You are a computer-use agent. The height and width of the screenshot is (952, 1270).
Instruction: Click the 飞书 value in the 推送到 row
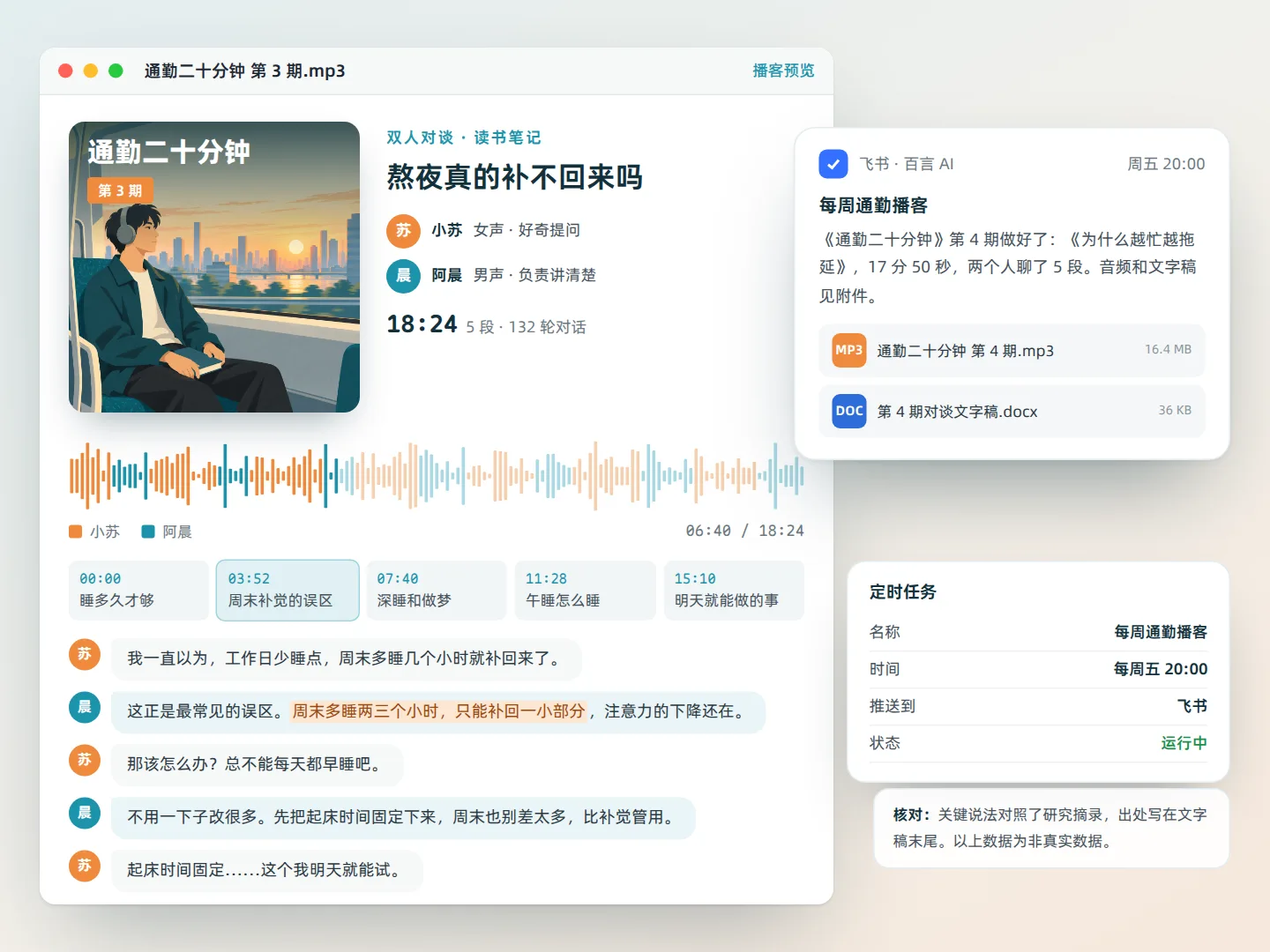[1192, 706]
